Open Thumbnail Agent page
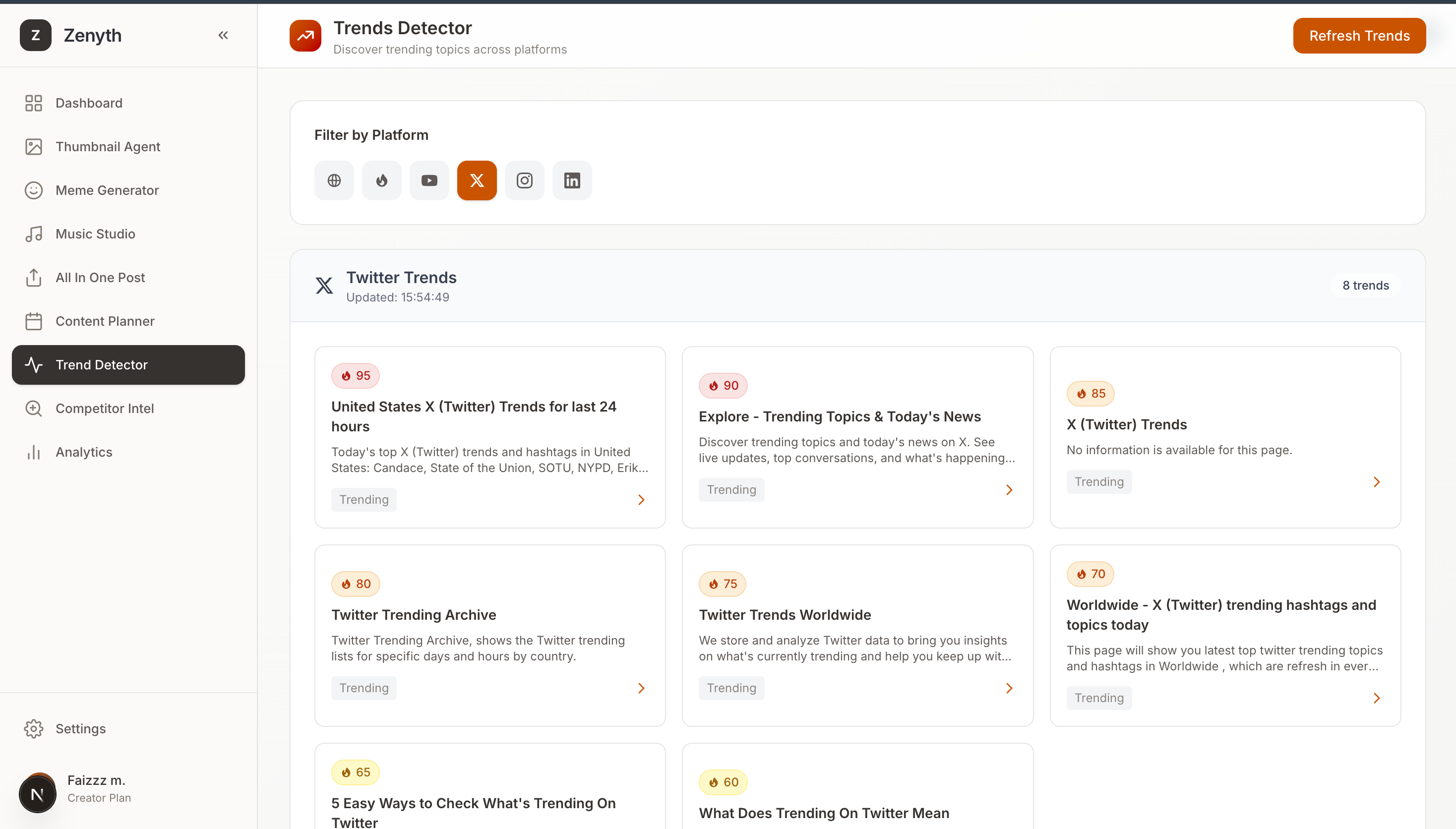 click(128, 147)
